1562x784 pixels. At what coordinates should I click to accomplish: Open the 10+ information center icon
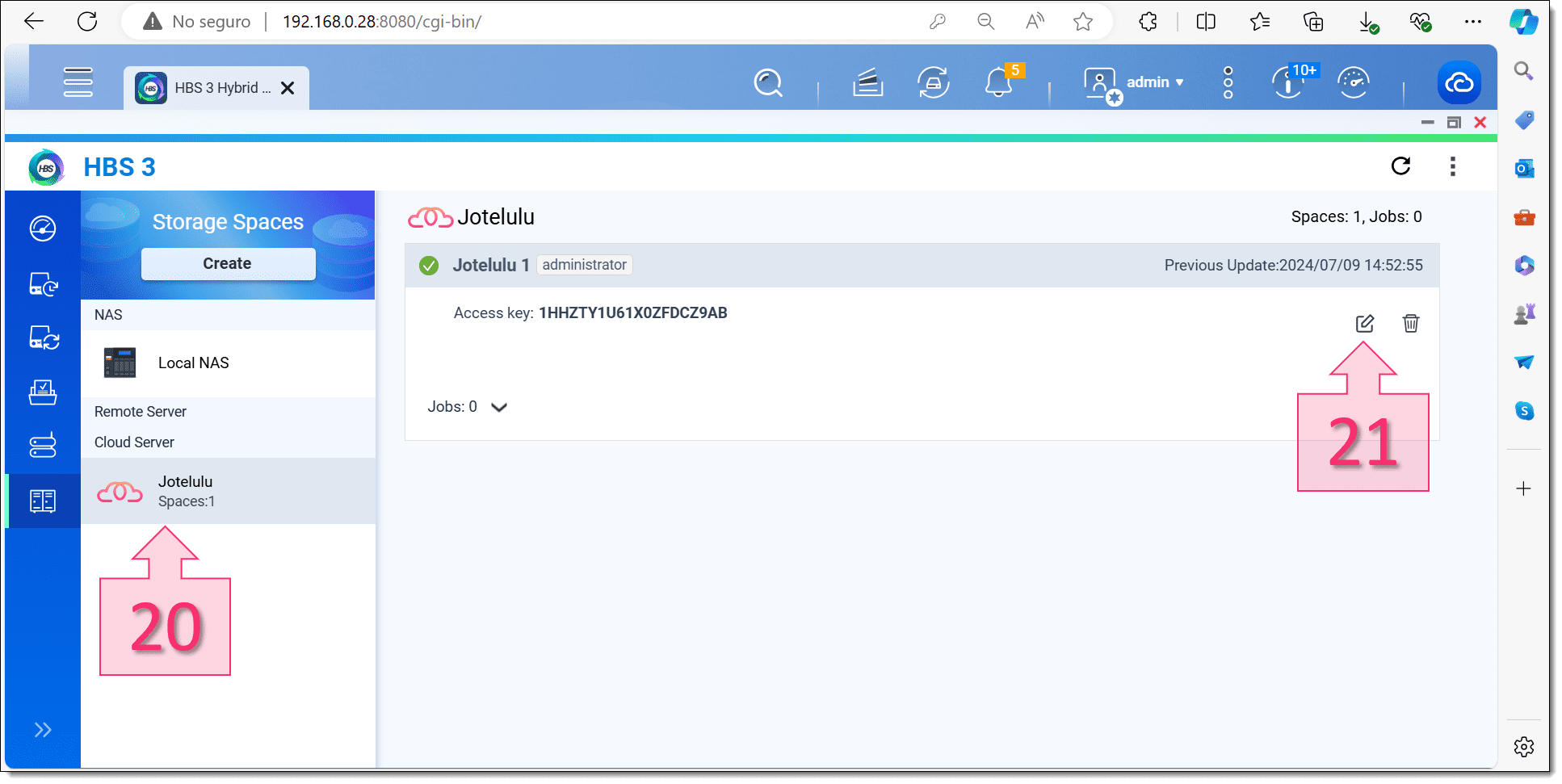1289,82
